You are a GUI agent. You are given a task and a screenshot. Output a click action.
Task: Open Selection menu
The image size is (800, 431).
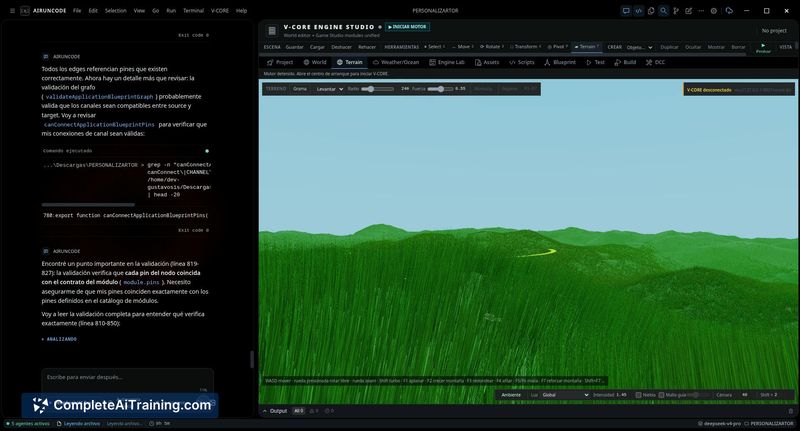point(116,11)
